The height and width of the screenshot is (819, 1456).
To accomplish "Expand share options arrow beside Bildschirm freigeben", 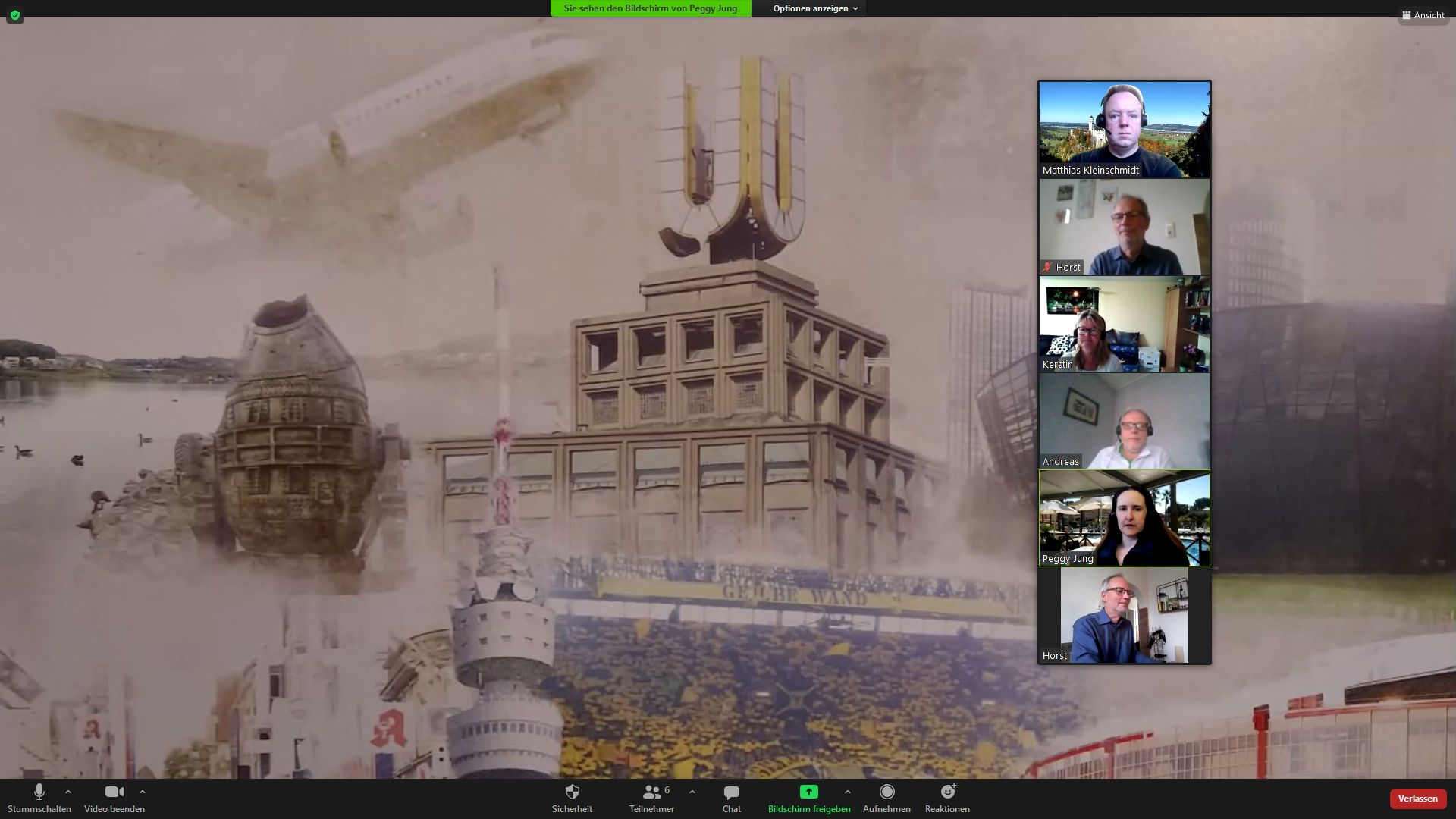I will pyautogui.click(x=847, y=792).
